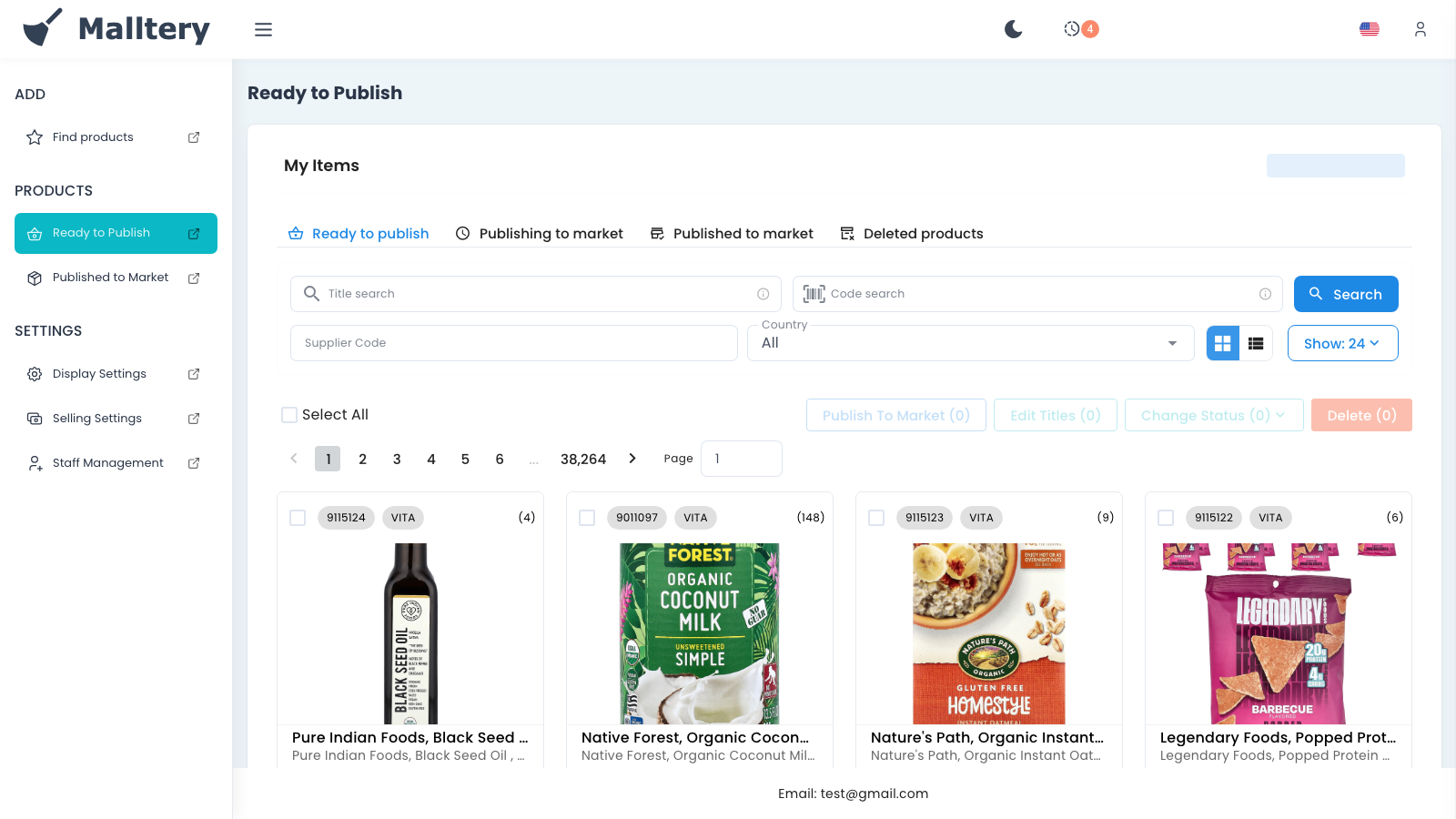Check the Select All checkbox
Screen dimensions: 1456x819
tap(289, 415)
